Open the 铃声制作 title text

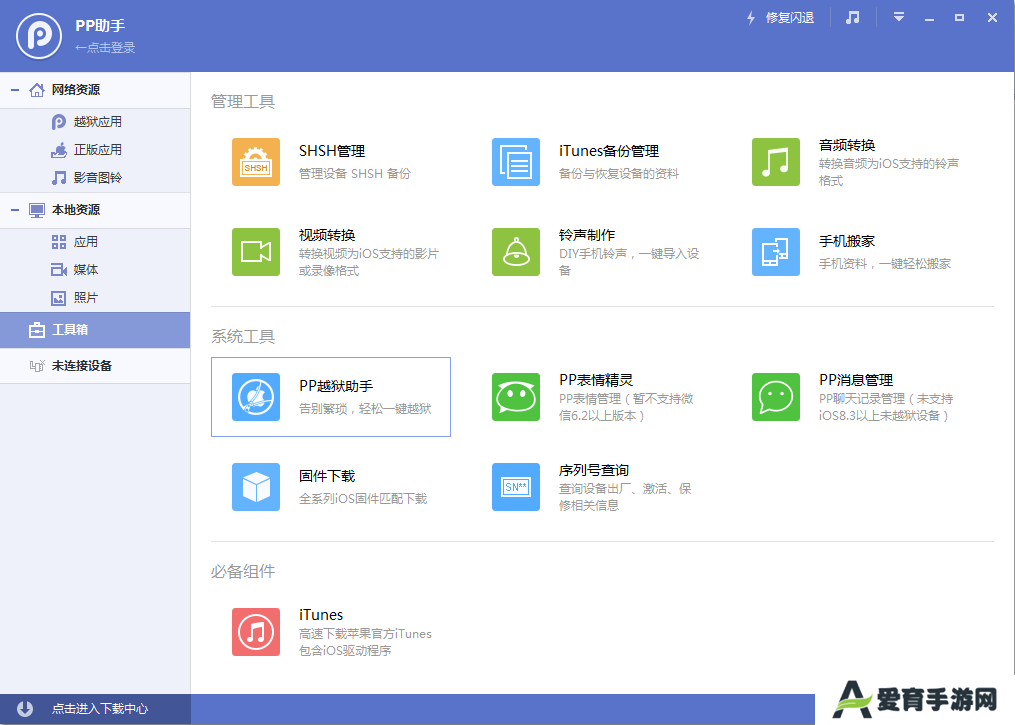point(587,236)
